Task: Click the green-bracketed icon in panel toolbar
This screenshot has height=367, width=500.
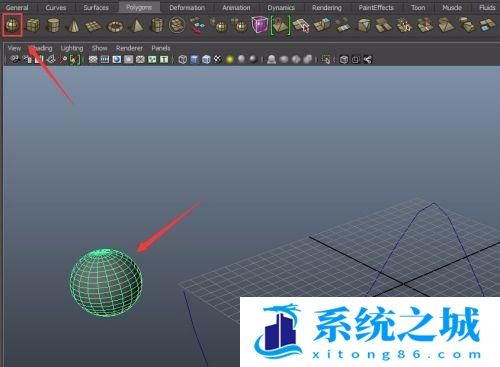Action: pos(75,60)
